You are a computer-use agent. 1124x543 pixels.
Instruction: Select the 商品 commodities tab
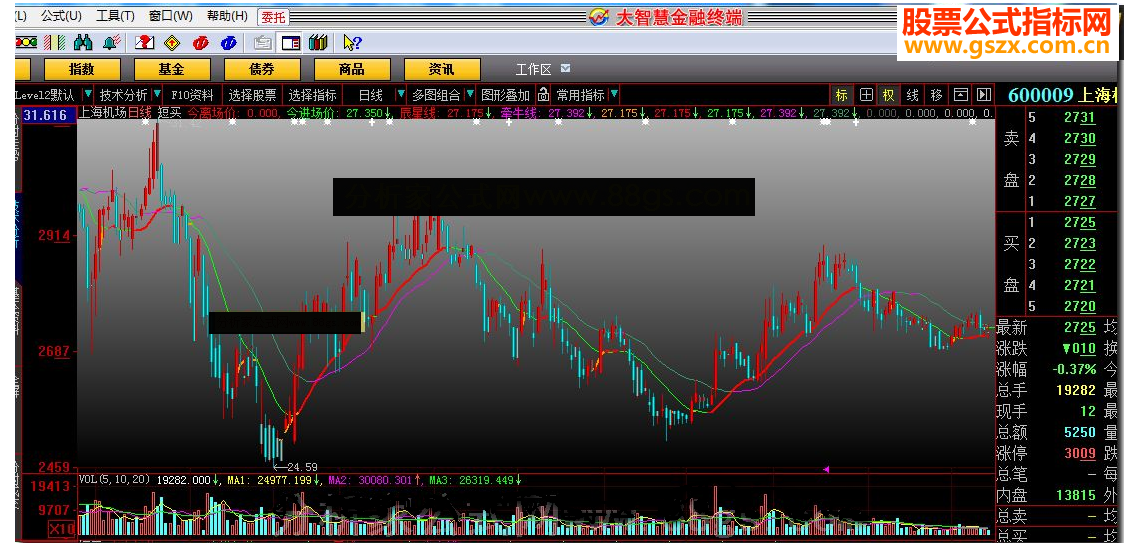(x=351, y=69)
